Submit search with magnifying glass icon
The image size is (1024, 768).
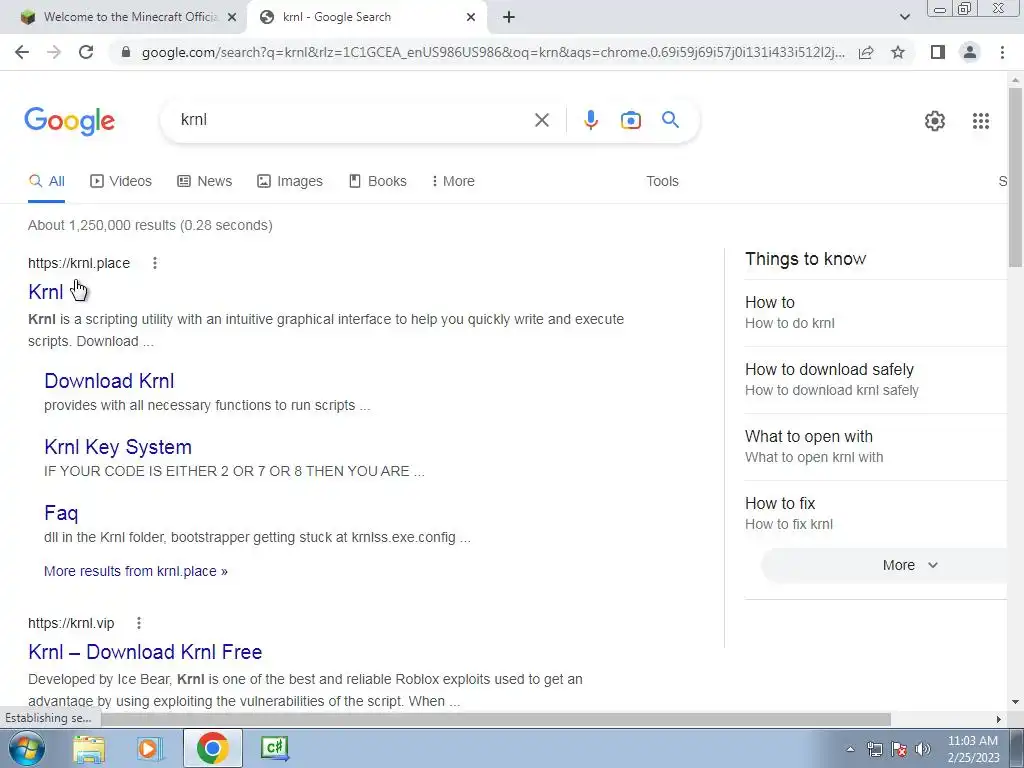pos(670,120)
